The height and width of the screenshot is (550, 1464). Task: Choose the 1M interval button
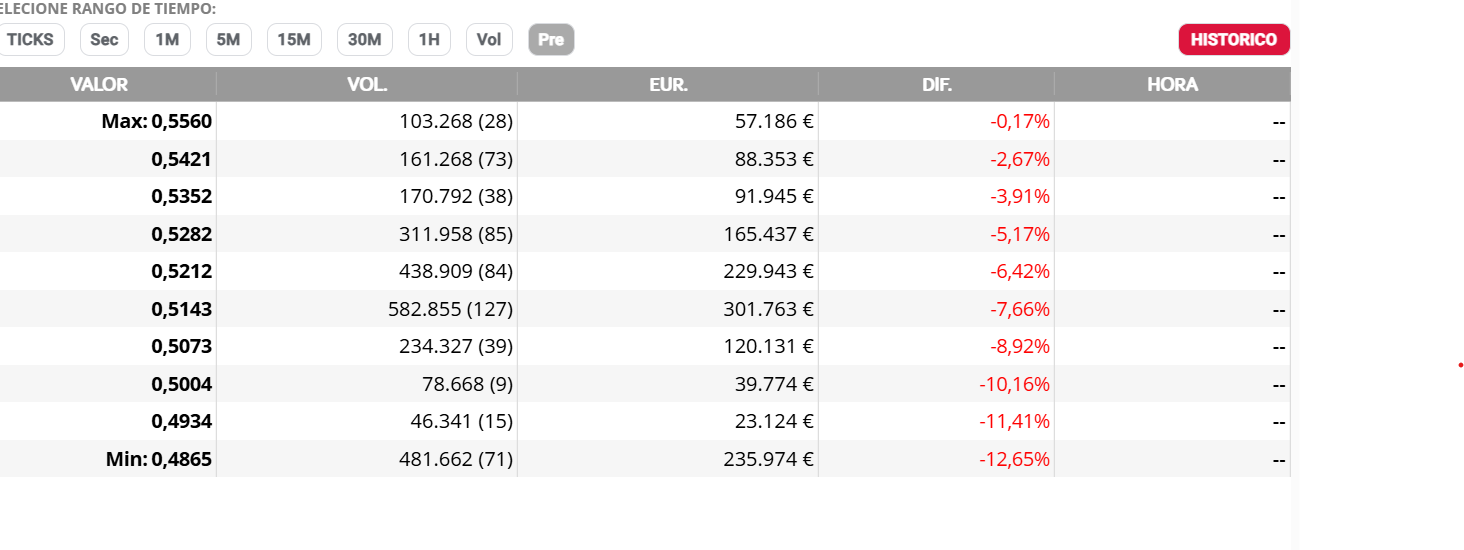click(167, 40)
